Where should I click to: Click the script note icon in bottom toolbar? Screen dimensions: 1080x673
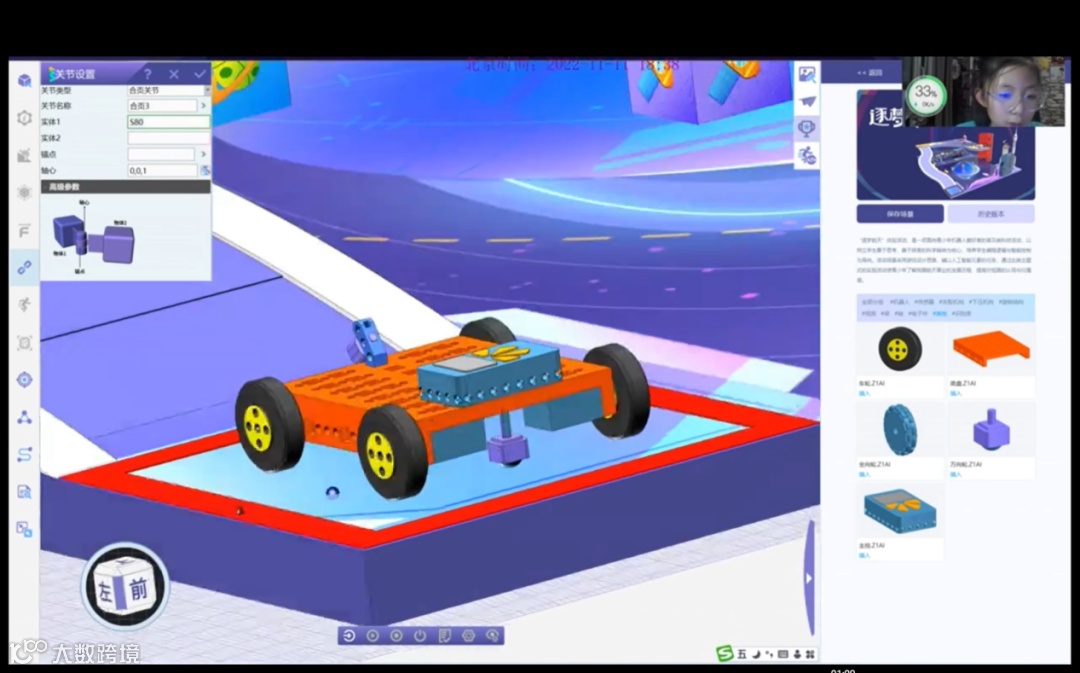(x=444, y=636)
